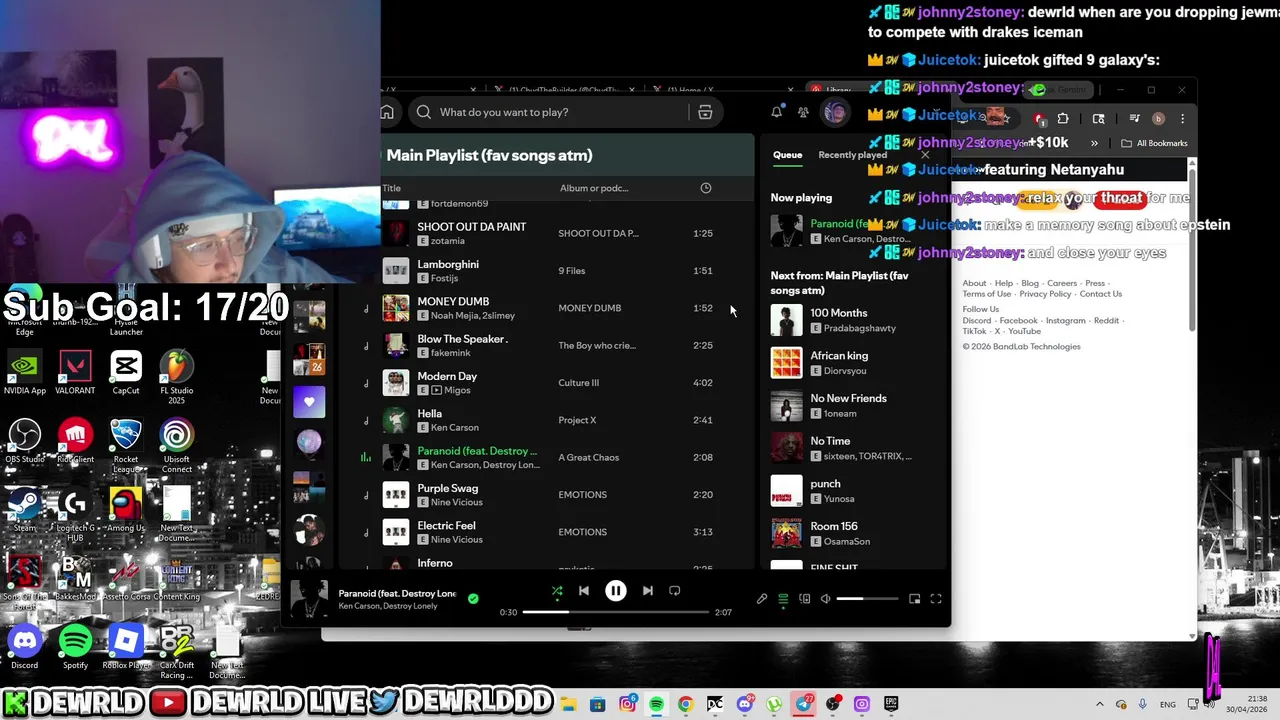Skip to next track in Spotify
Viewport: 1280px width, 720px height.
tap(647, 591)
